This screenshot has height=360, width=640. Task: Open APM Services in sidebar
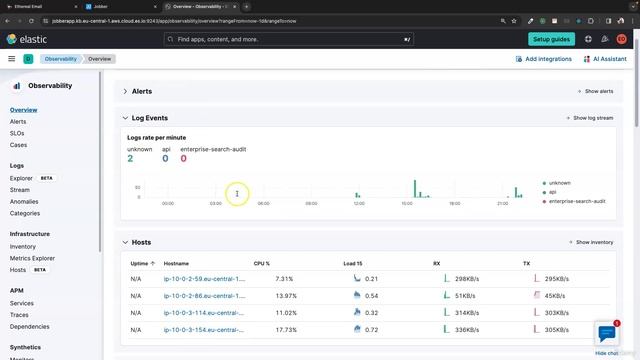(x=22, y=303)
